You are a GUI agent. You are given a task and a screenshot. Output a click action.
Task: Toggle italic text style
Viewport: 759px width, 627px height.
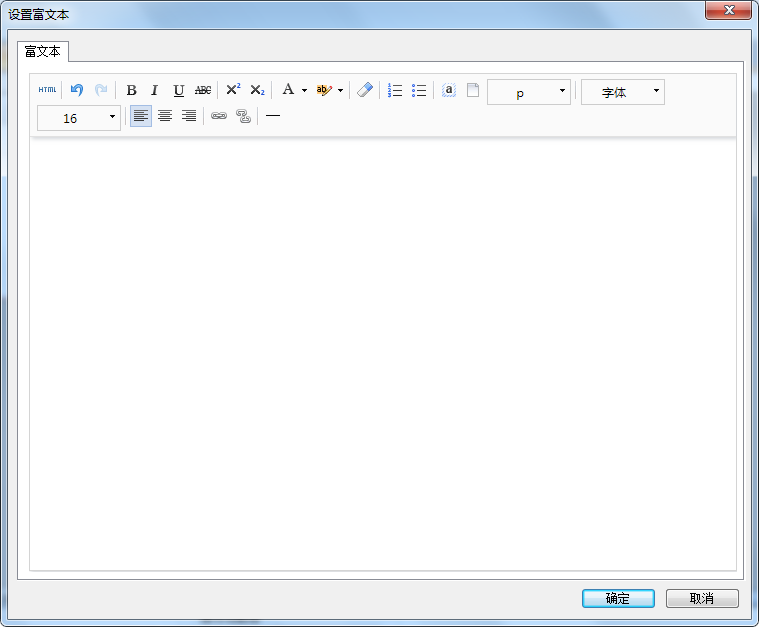(155, 90)
